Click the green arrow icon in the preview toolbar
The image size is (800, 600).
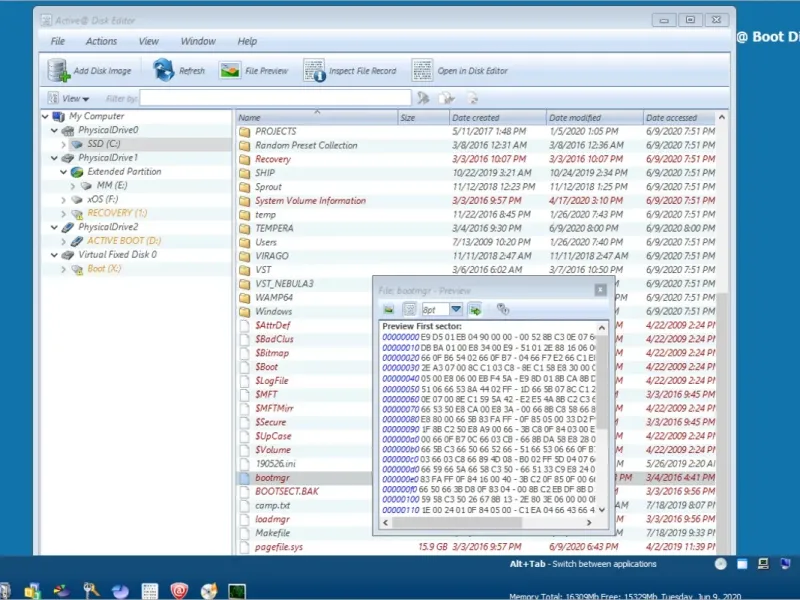click(x=474, y=310)
